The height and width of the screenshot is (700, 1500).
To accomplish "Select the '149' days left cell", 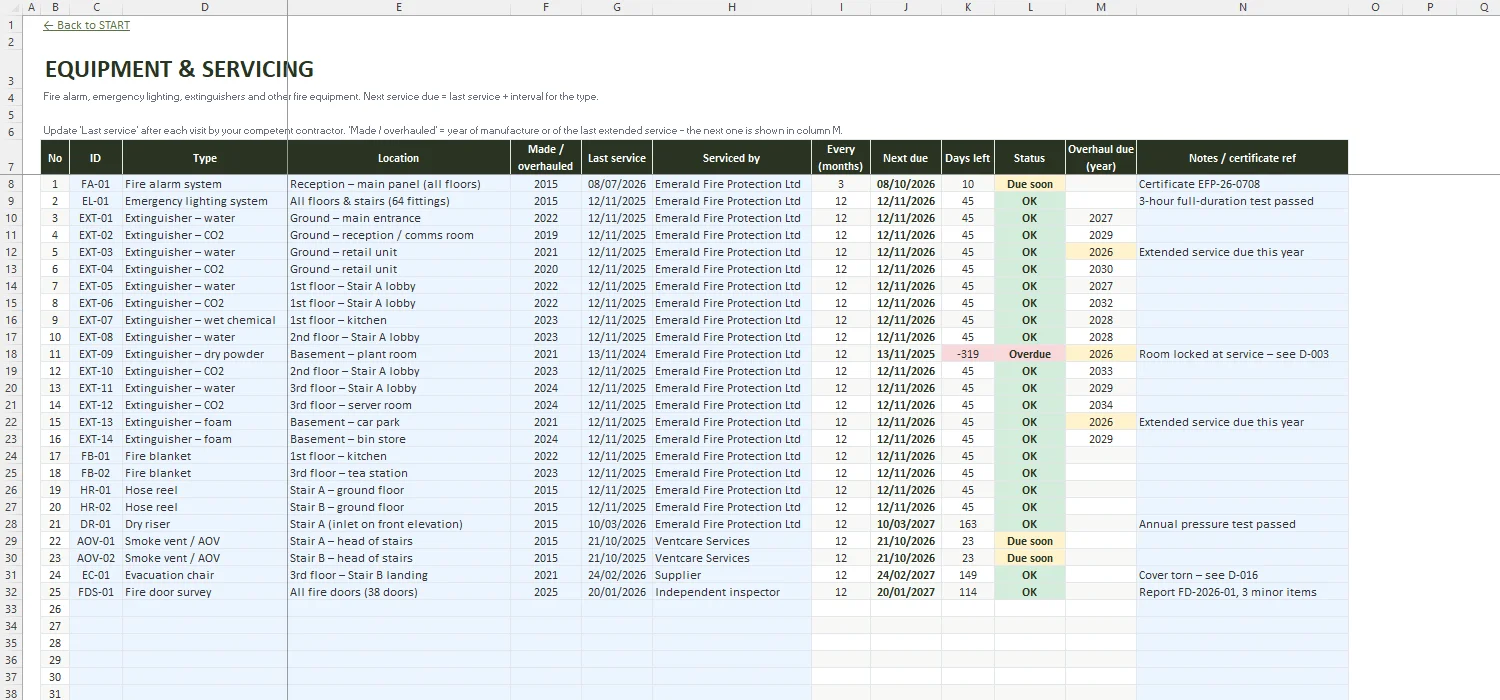I will click(968, 575).
